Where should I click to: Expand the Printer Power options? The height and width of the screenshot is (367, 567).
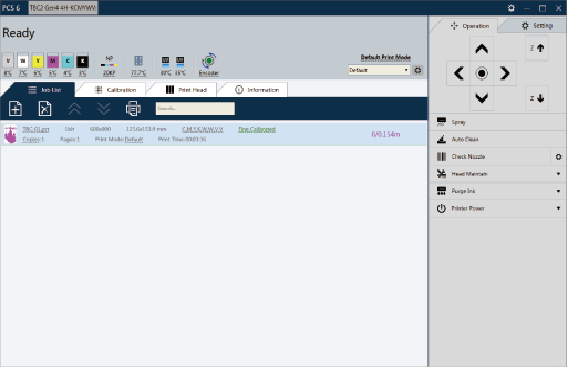(x=558, y=208)
